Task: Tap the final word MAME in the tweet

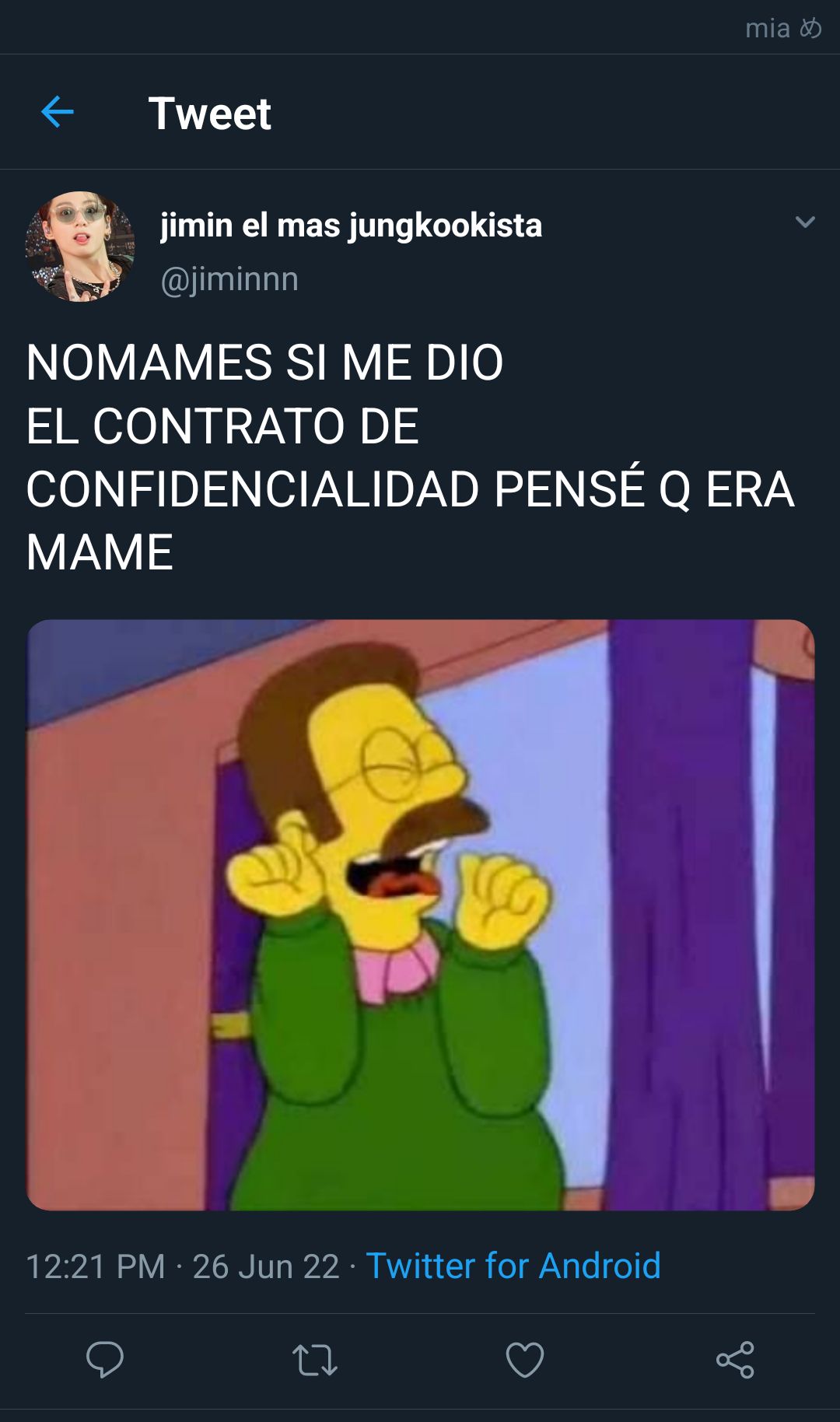Action: (100, 553)
